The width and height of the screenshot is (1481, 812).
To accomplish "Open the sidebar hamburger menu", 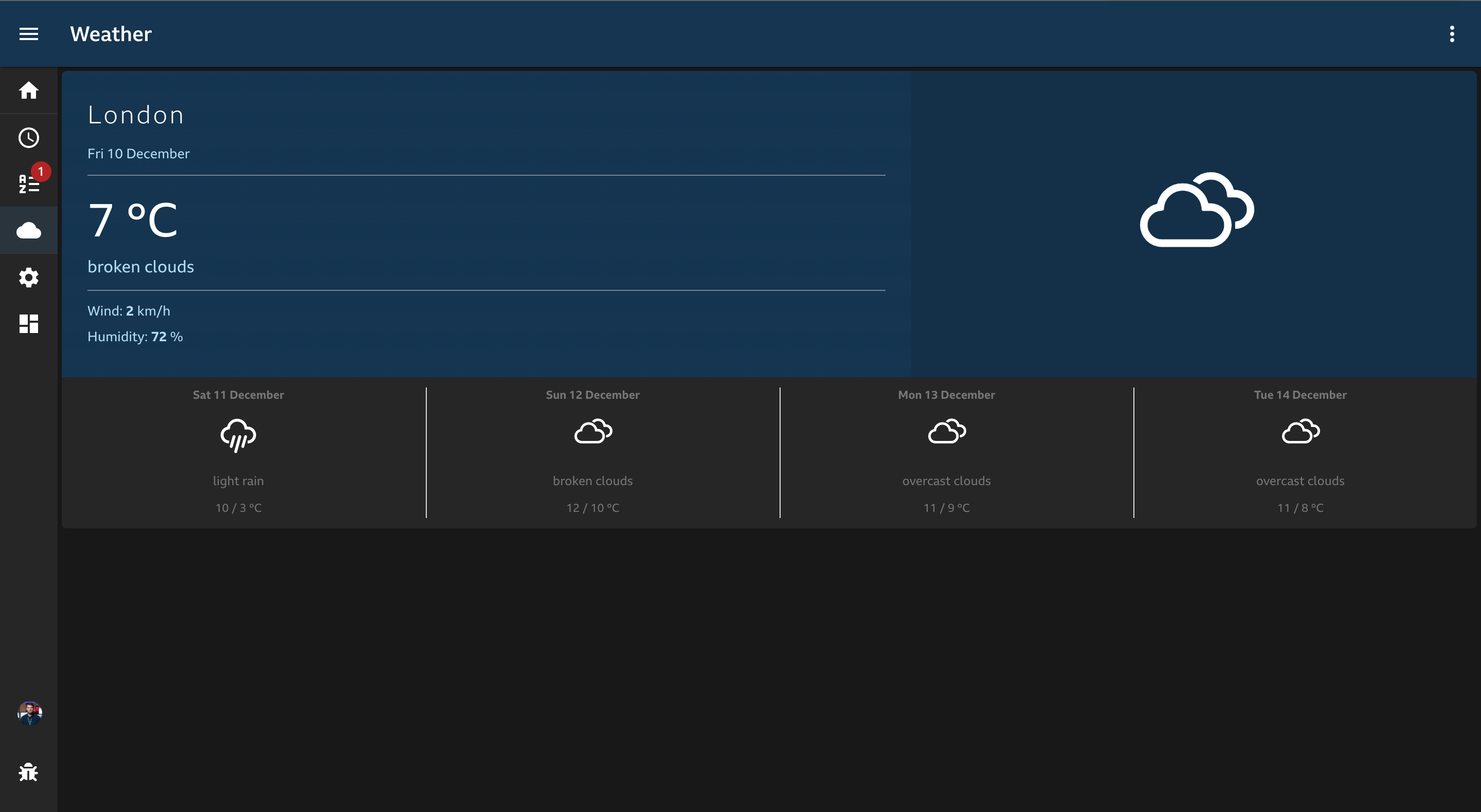I will (29, 34).
